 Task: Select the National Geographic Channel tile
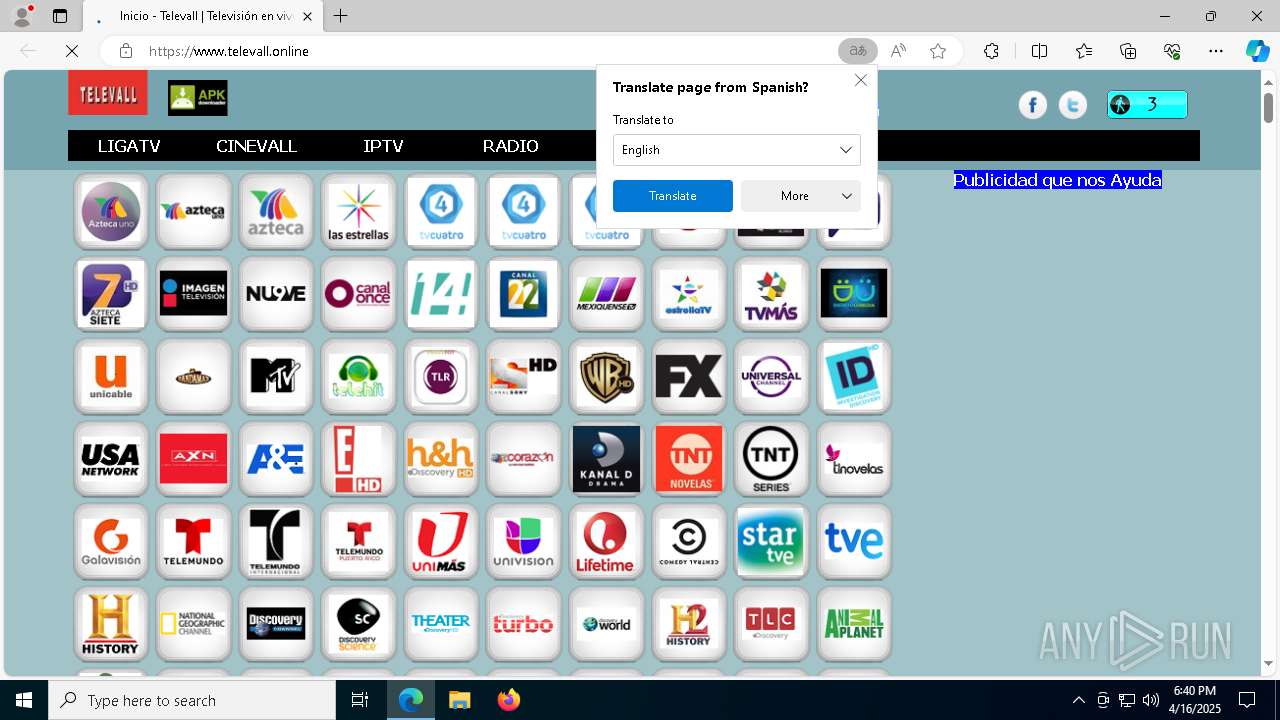tap(193, 624)
